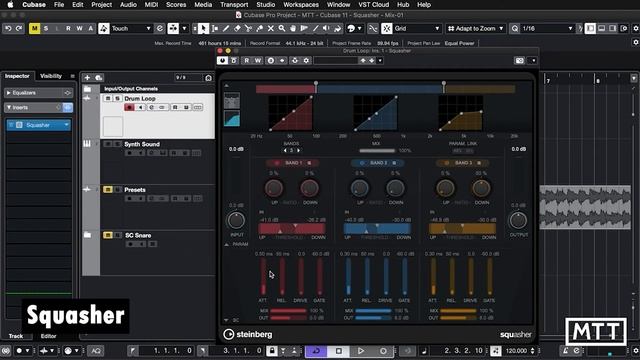Increase the number of BANDS with right arrow
640x360 pixels.
coord(298,151)
